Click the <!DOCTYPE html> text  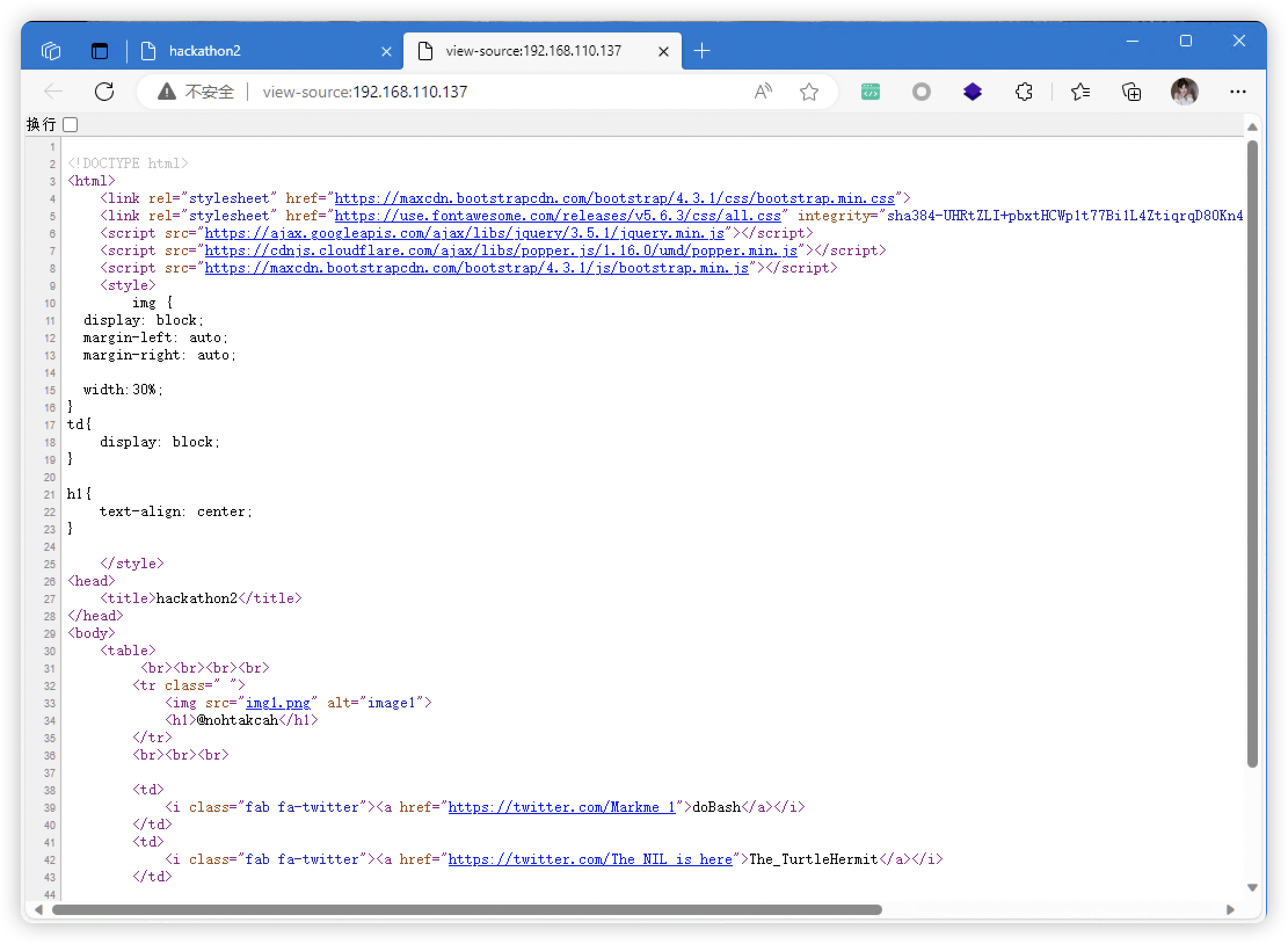pos(128,164)
